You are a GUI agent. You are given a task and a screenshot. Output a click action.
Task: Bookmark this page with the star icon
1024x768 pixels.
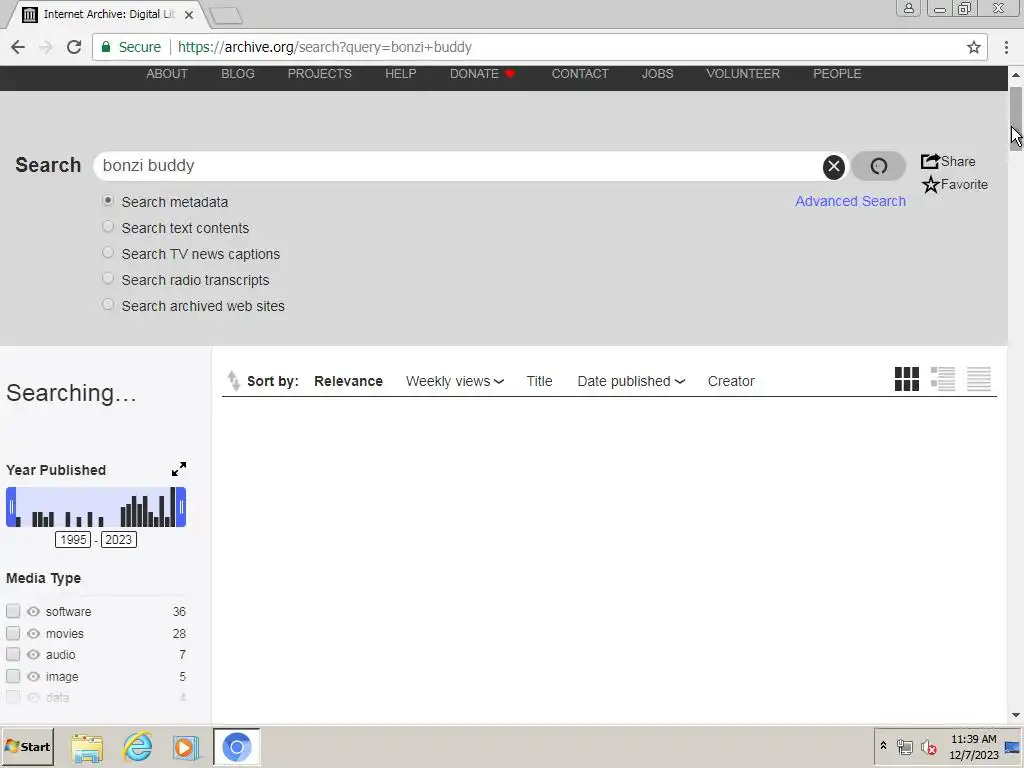[x=974, y=47]
